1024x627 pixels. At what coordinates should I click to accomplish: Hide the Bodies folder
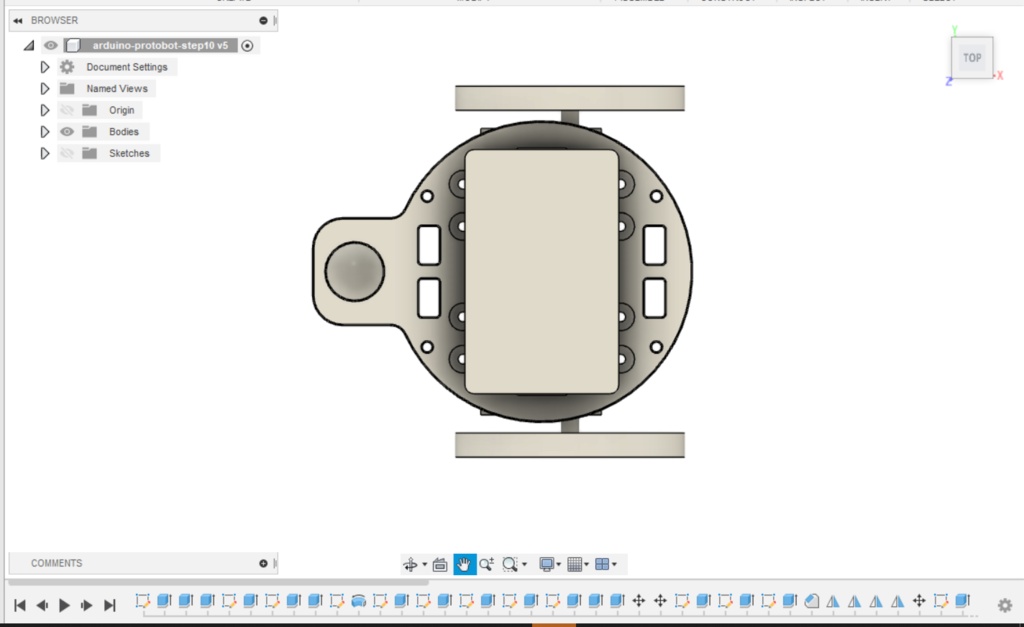pos(67,131)
